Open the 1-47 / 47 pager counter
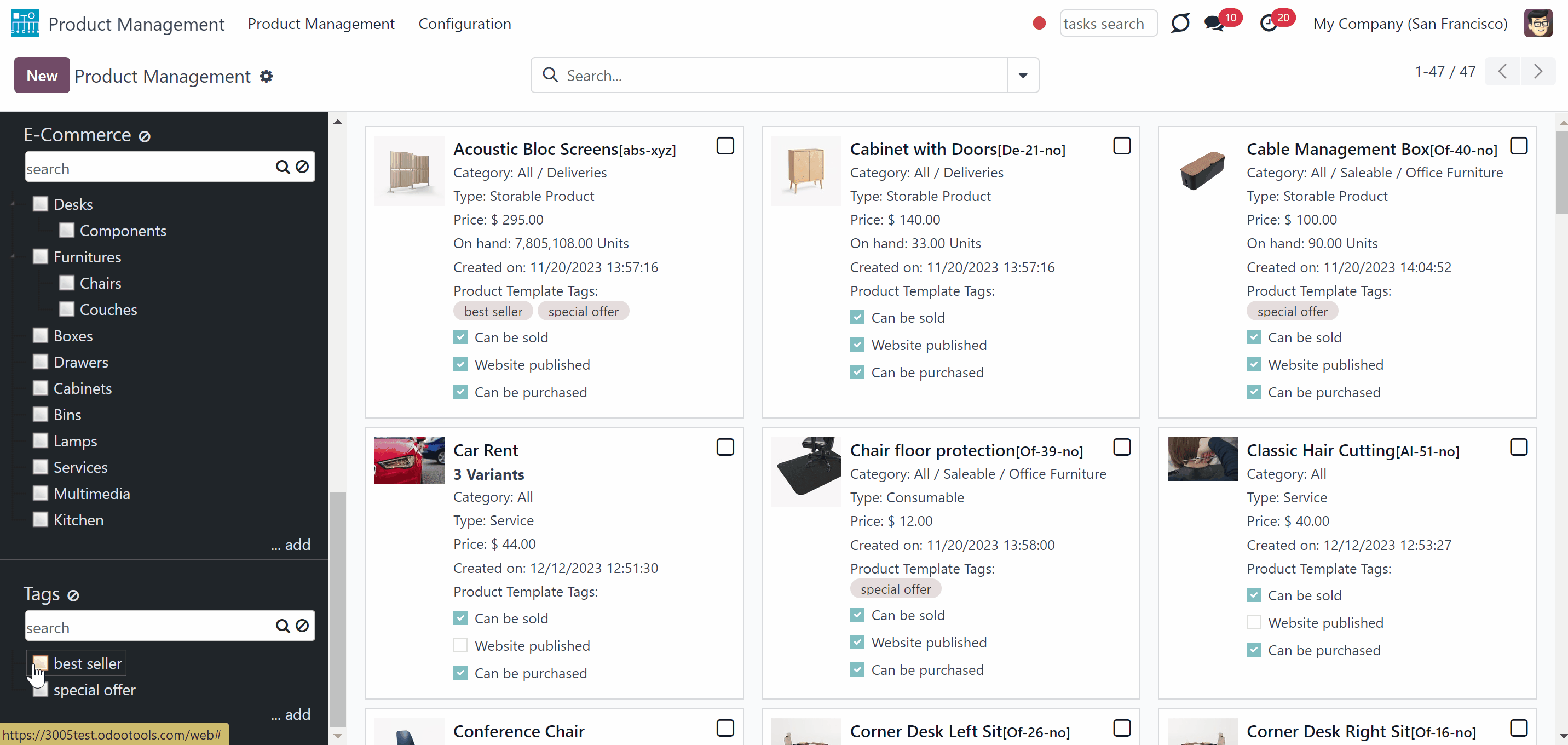Screen dimensions: 1568x745 pos(1445,72)
